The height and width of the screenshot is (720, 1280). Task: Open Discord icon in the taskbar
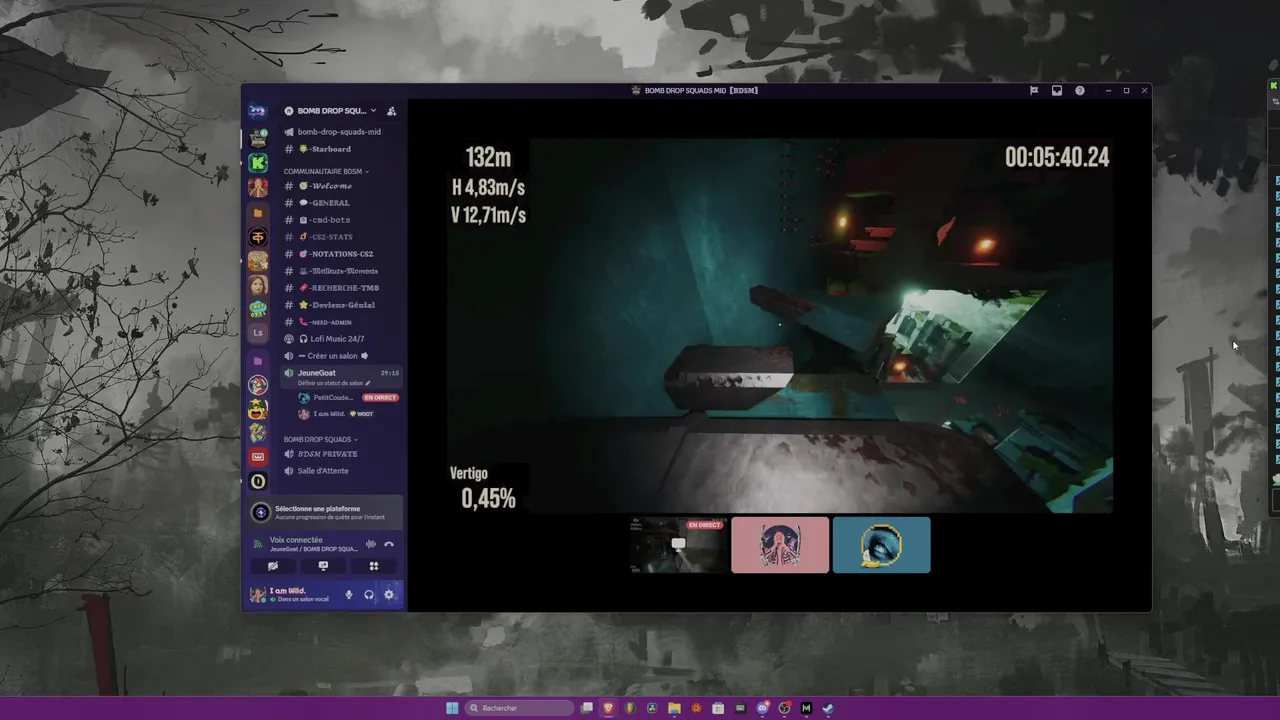coord(762,708)
